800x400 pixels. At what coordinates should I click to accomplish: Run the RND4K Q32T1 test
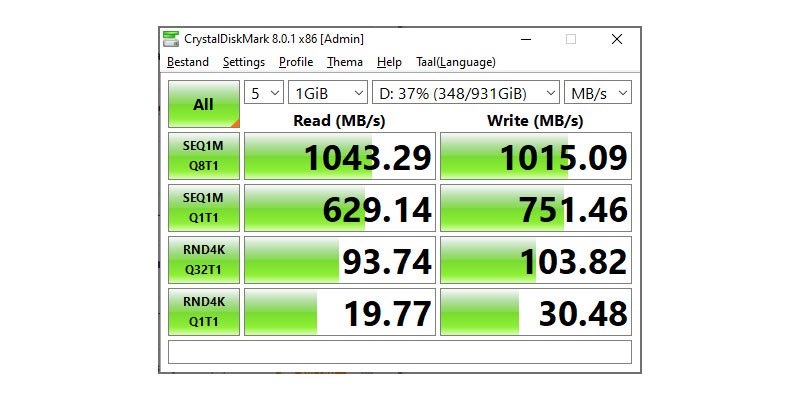click(204, 260)
